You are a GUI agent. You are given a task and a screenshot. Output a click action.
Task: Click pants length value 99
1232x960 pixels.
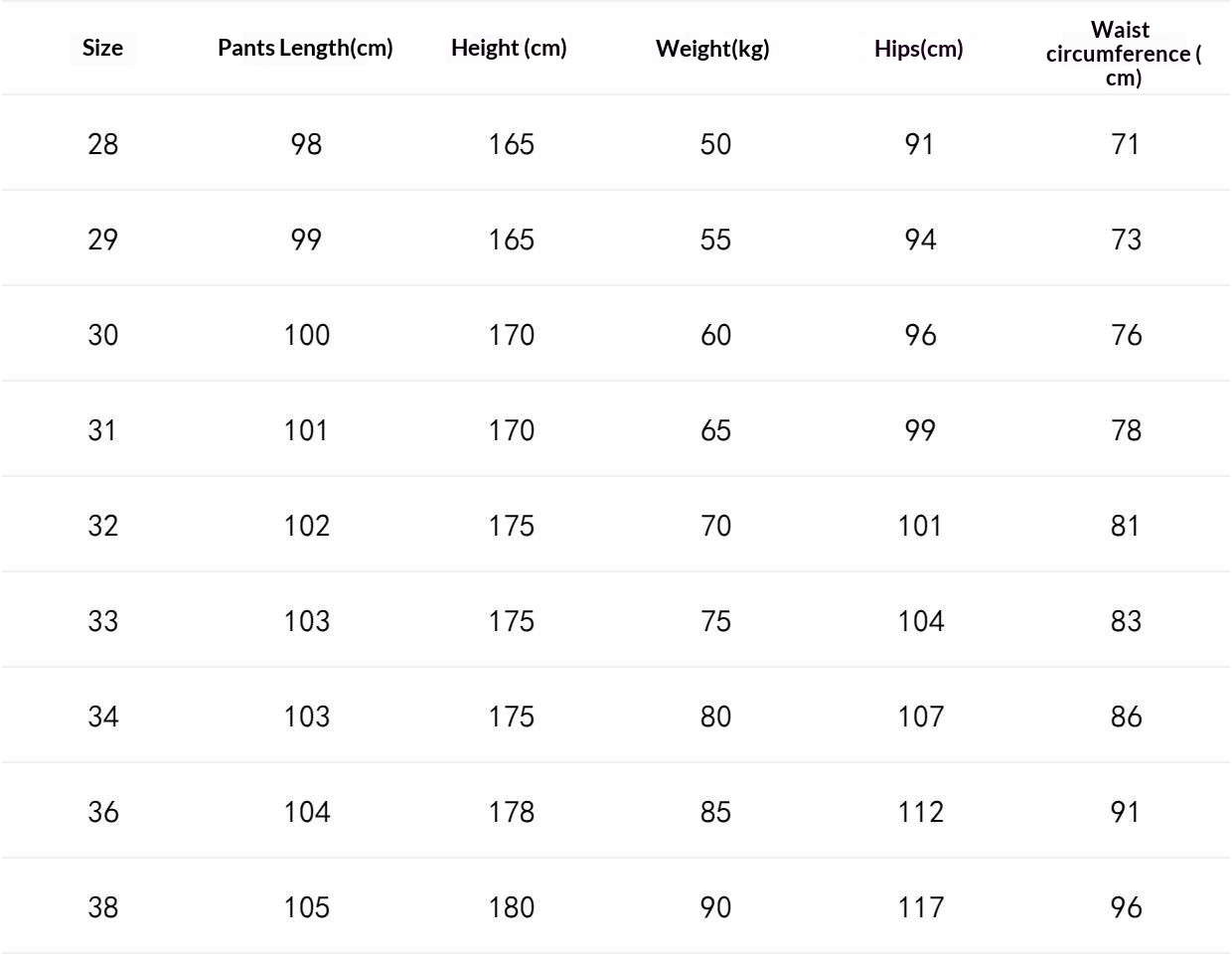coord(306,240)
